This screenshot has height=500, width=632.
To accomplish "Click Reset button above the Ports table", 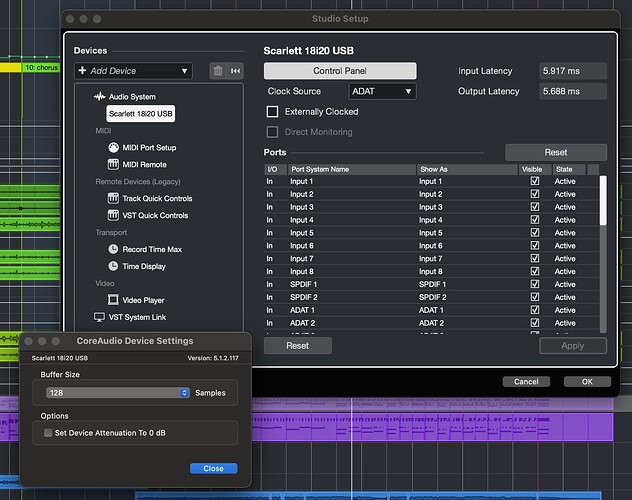I will (x=556, y=152).
